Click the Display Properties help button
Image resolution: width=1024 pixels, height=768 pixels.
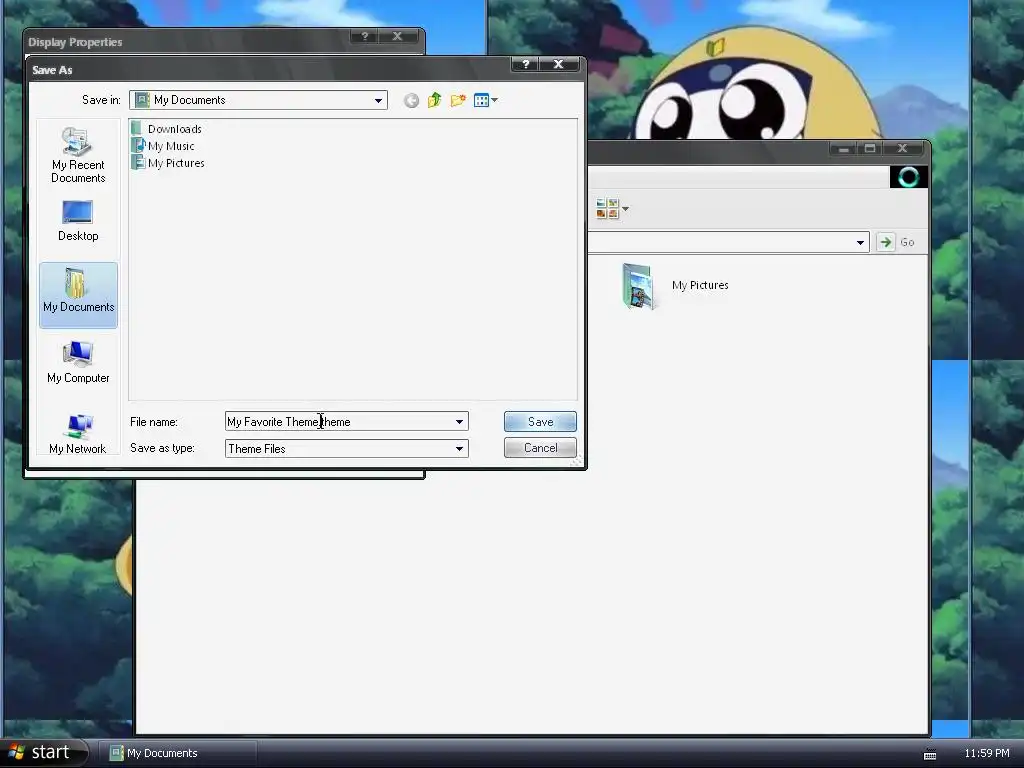[x=364, y=36]
